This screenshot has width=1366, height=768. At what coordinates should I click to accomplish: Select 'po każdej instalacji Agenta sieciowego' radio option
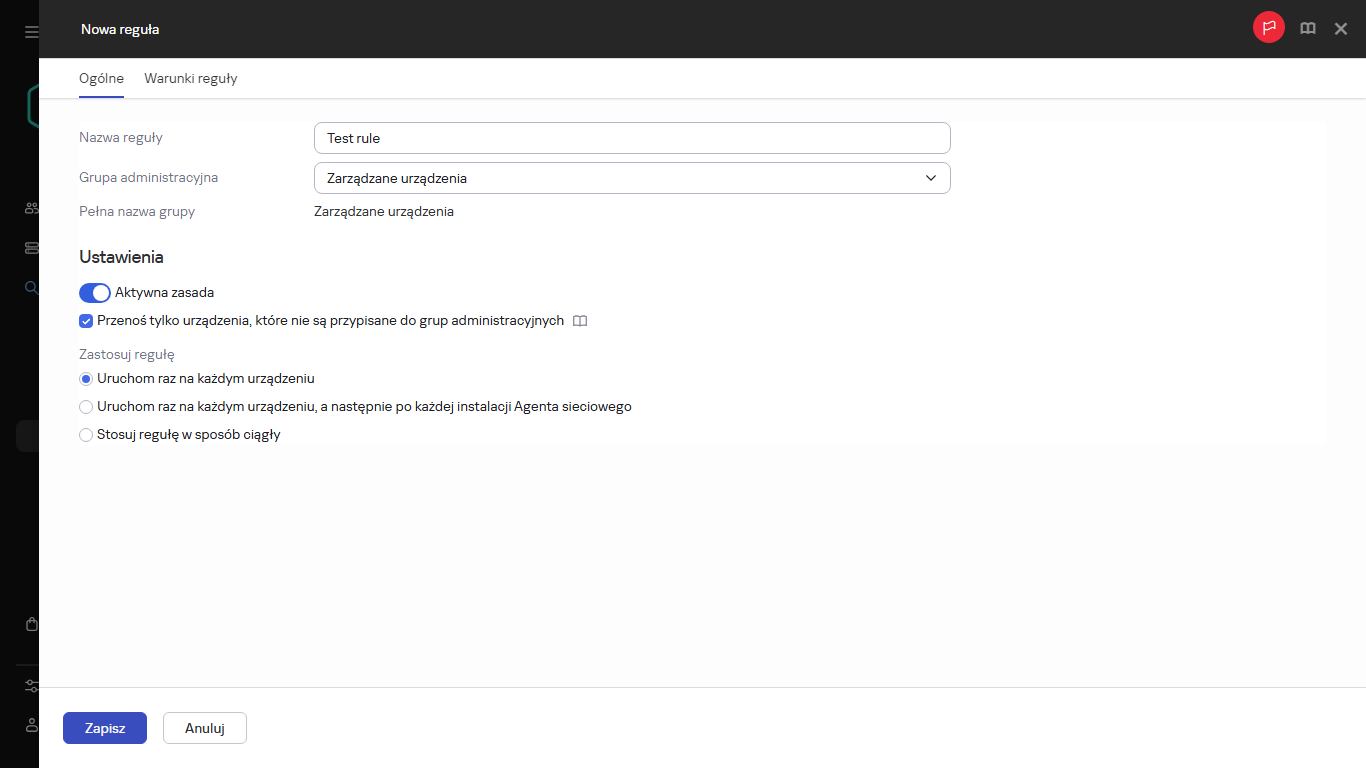(86, 407)
